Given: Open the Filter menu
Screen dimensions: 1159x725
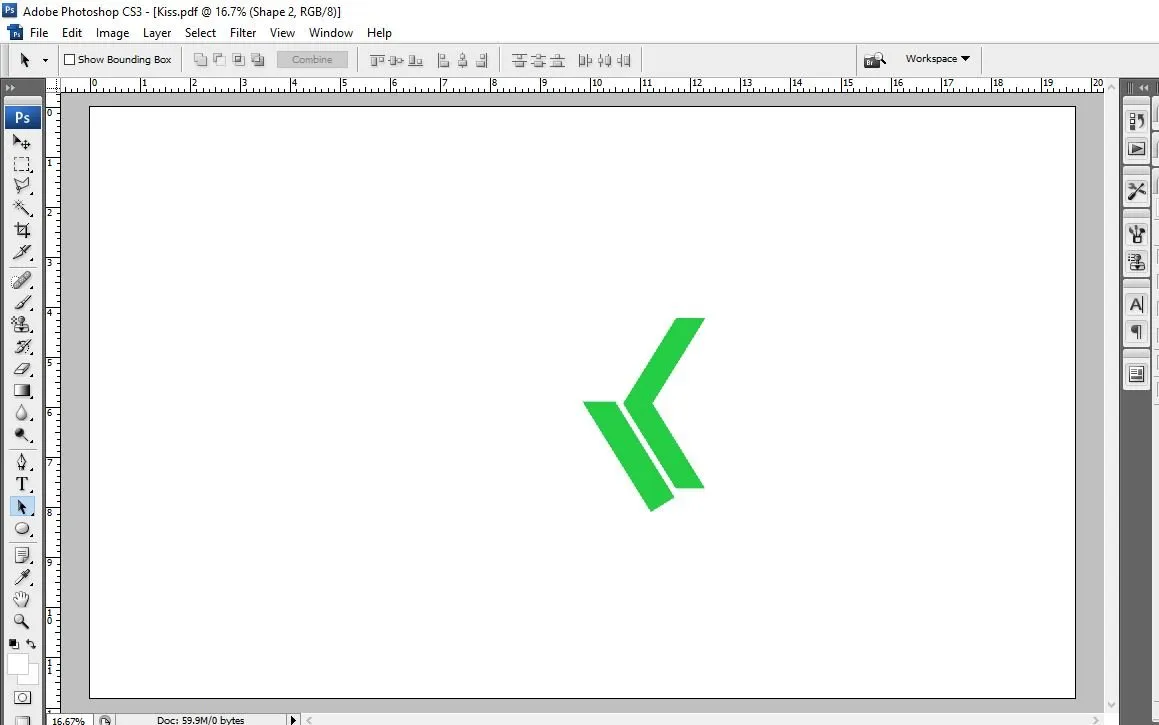Looking at the screenshot, I should coord(242,33).
